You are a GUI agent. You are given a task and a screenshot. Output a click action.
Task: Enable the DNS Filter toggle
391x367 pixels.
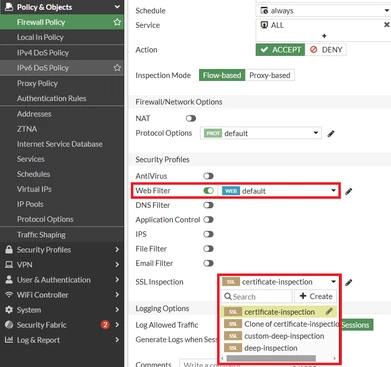[208, 205]
